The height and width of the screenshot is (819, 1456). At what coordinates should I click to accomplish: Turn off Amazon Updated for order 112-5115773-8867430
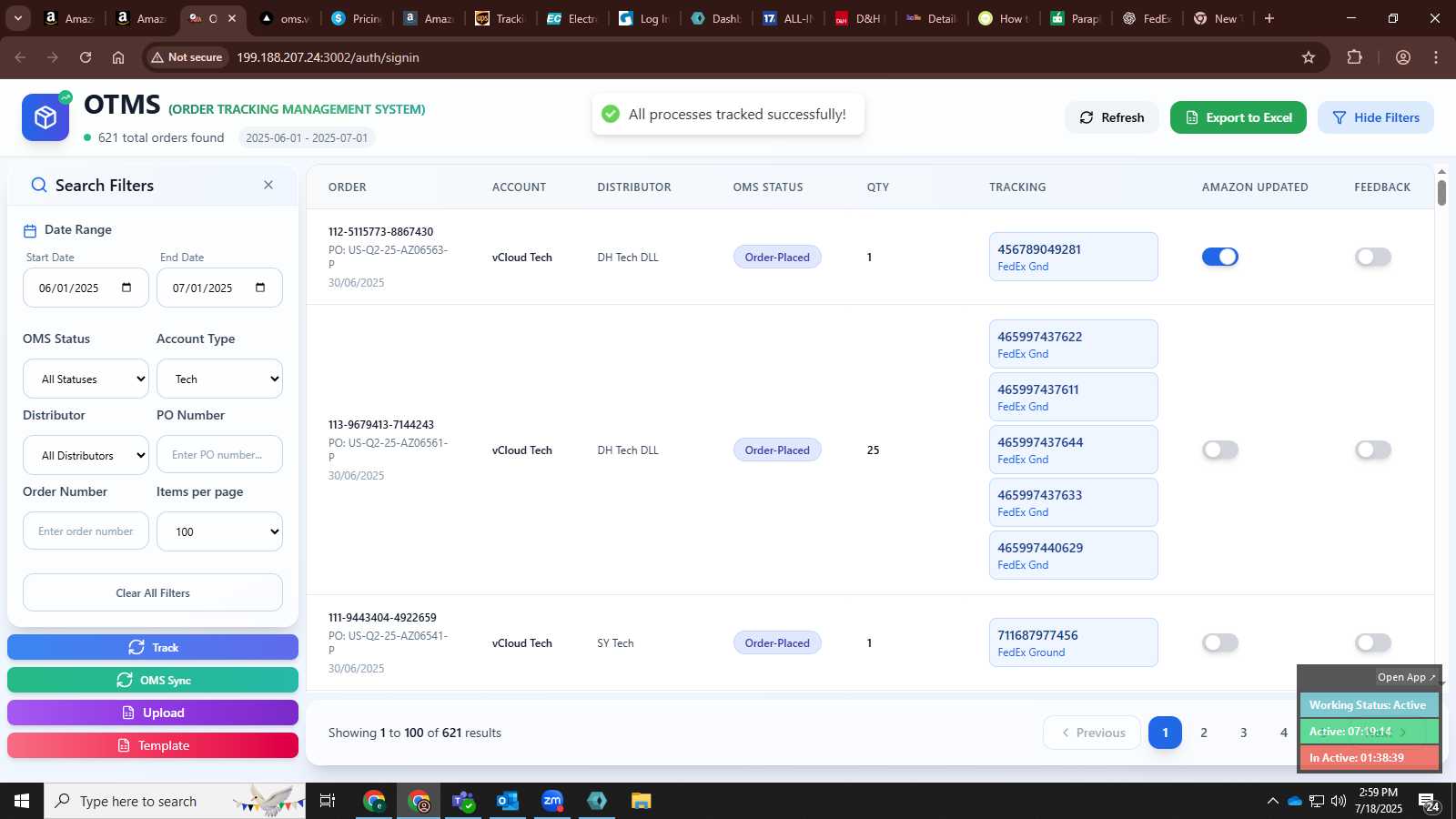click(x=1220, y=257)
